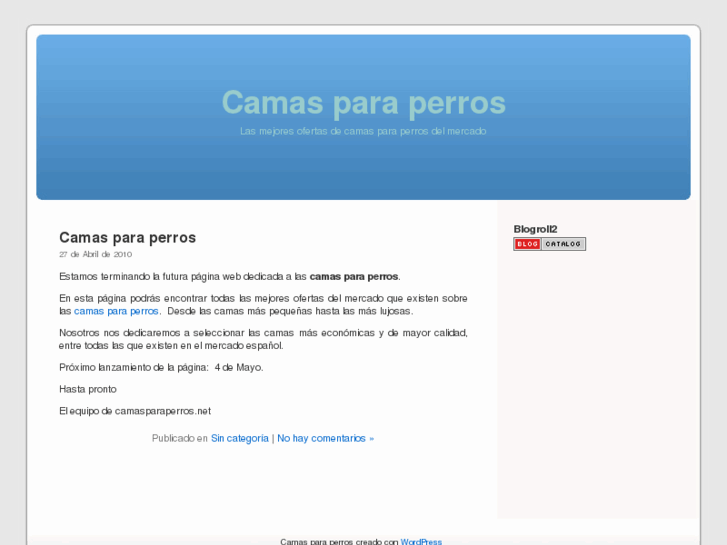Click the bold 'camas para perros' in the first paragraph
727x545 pixels.
click(x=354, y=276)
